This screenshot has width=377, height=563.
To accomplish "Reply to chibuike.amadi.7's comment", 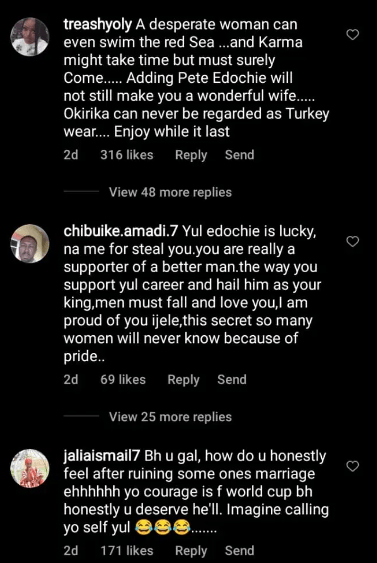I will click(183, 380).
